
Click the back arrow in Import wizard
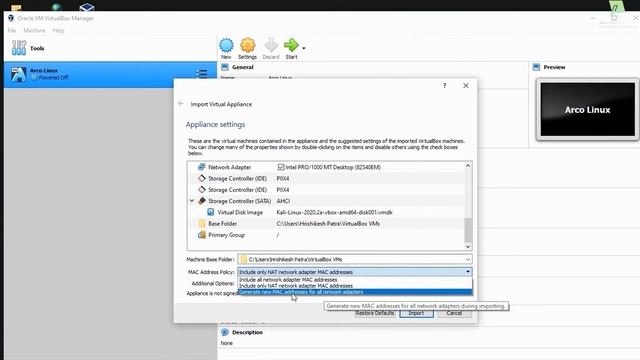tap(181, 104)
